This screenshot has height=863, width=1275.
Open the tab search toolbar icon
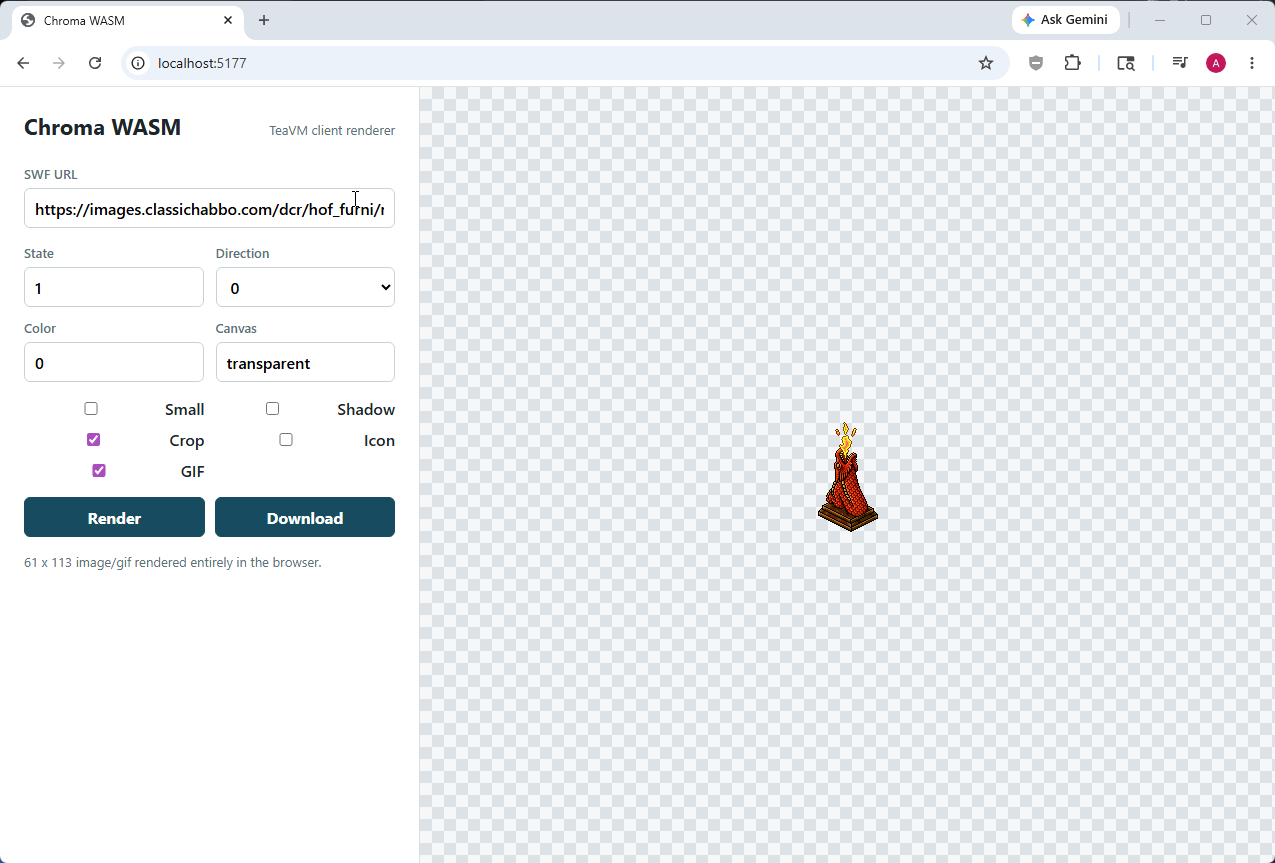(x=1126, y=63)
